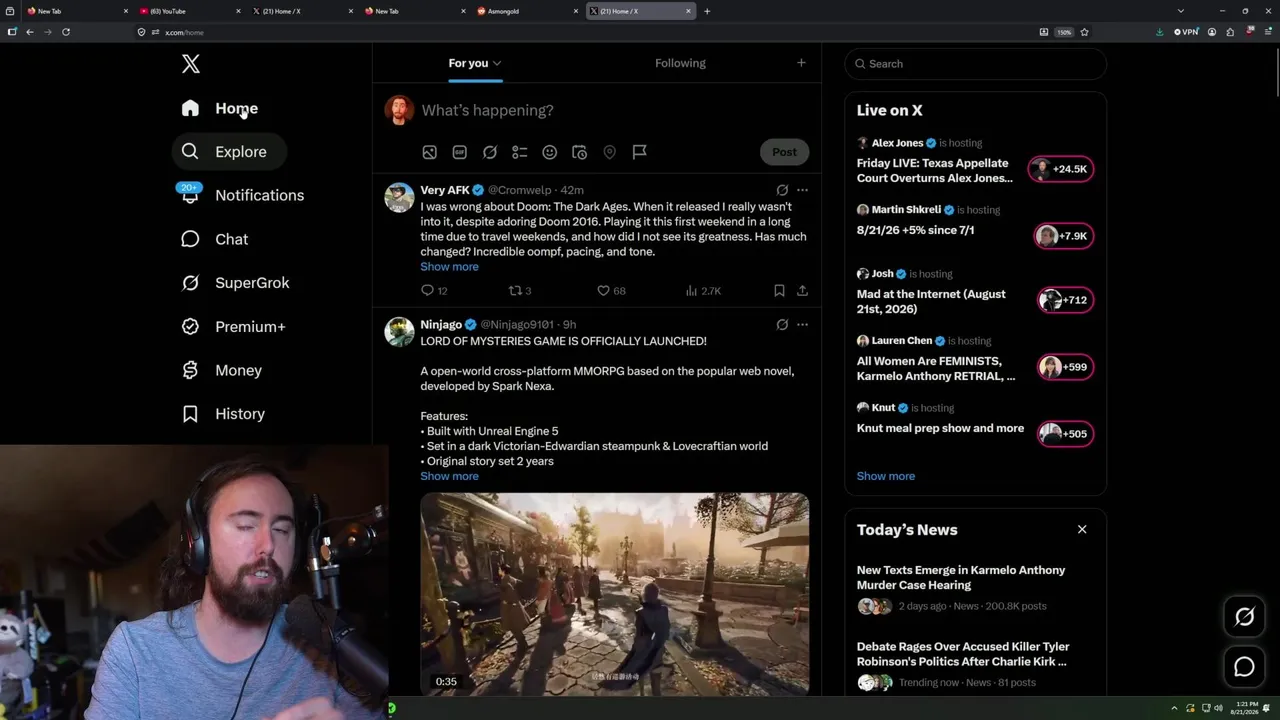Screen dimensions: 1280x720
Task: Close the Today's News panel
Action: [x=1082, y=529]
